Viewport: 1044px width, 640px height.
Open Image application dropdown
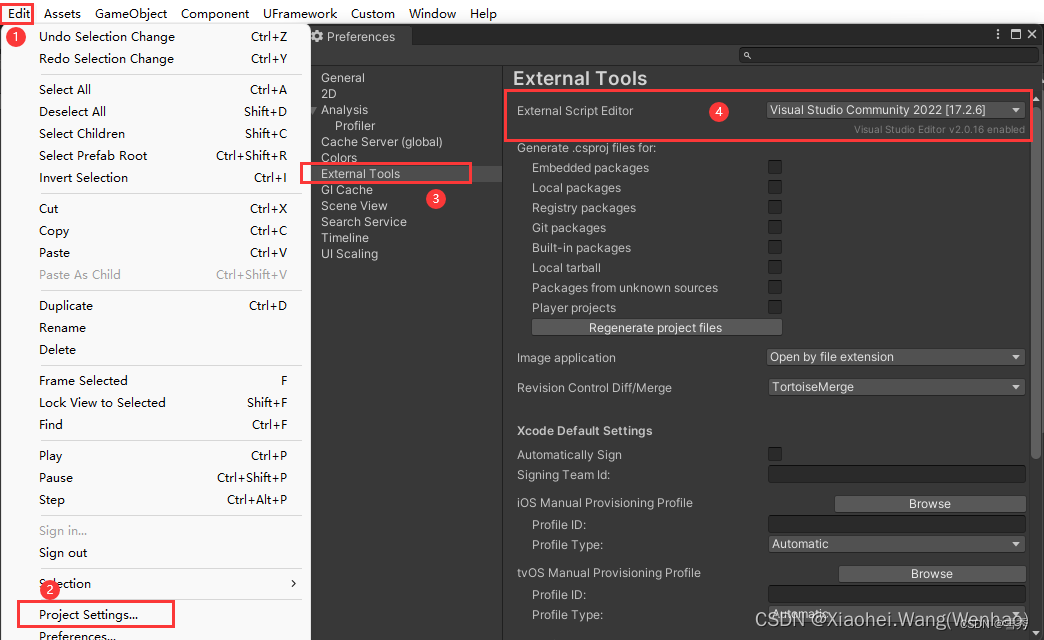[896, 357]
